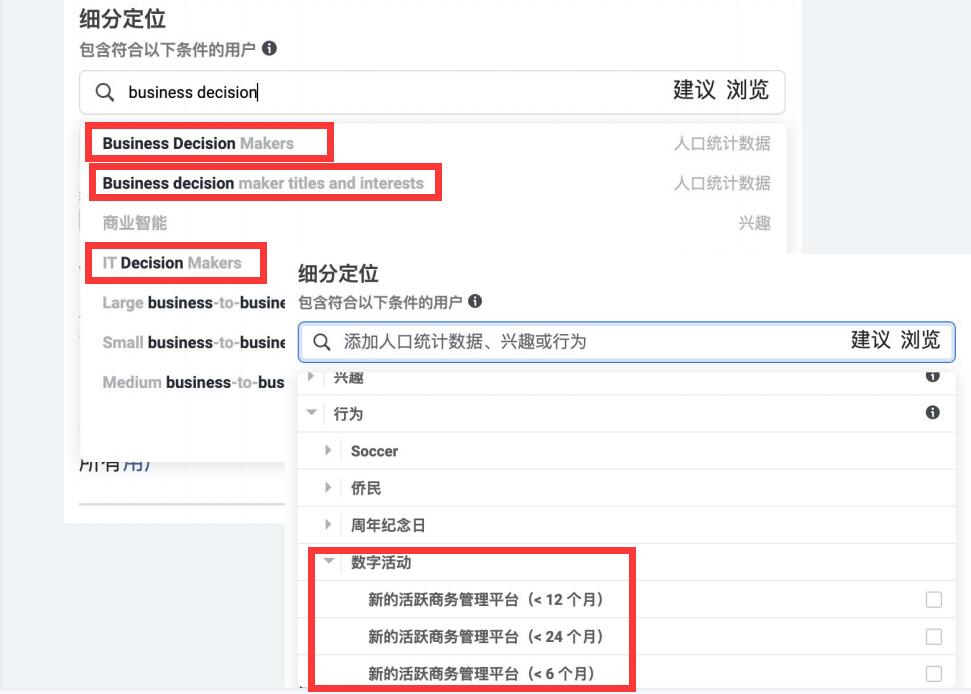This screenshot has width=971, height=694.
Task: Expand the 侨民 behavior category
Action: point(328,488)
